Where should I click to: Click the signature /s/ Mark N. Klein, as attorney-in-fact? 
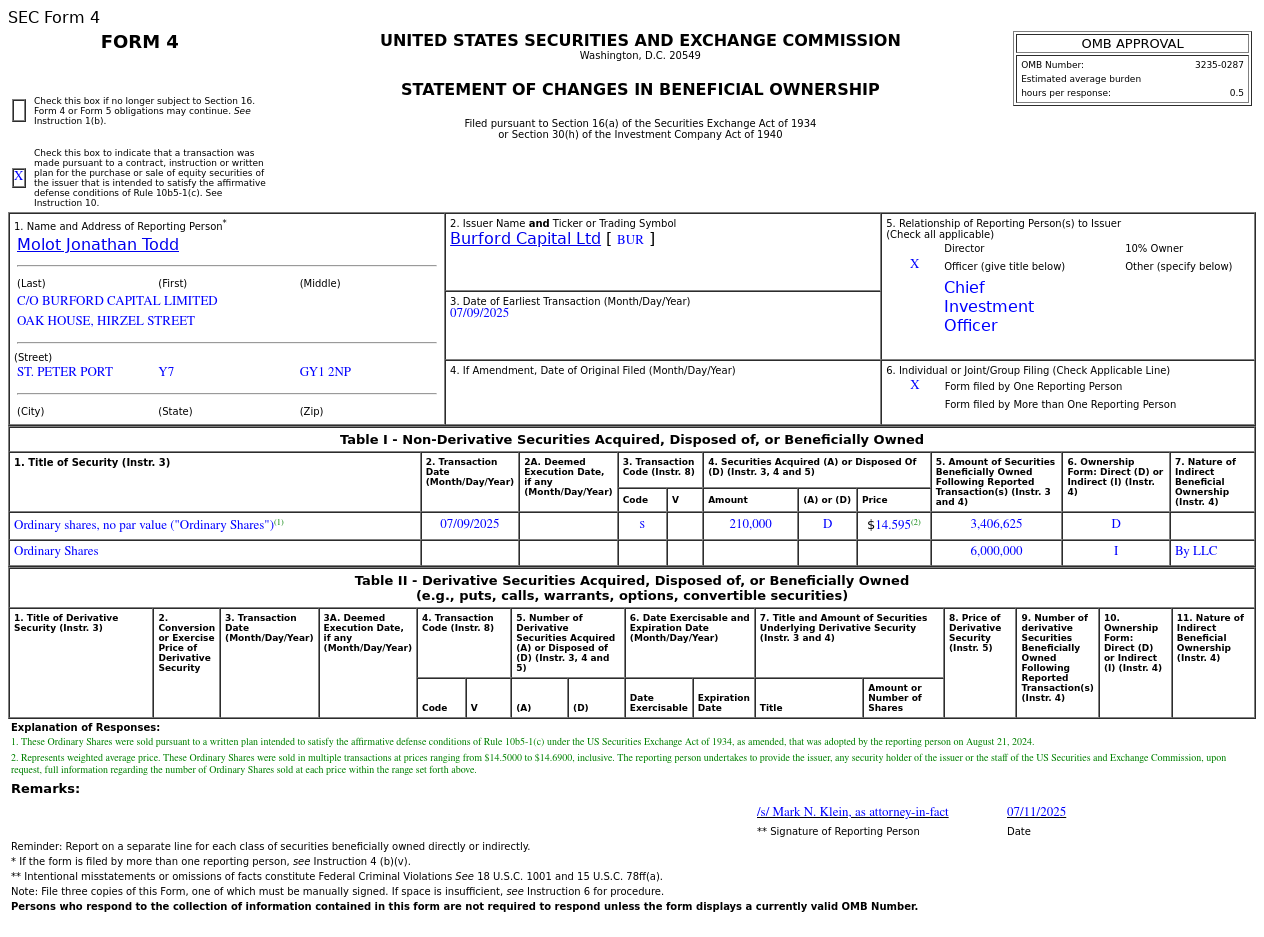click(x=853, y=813)
